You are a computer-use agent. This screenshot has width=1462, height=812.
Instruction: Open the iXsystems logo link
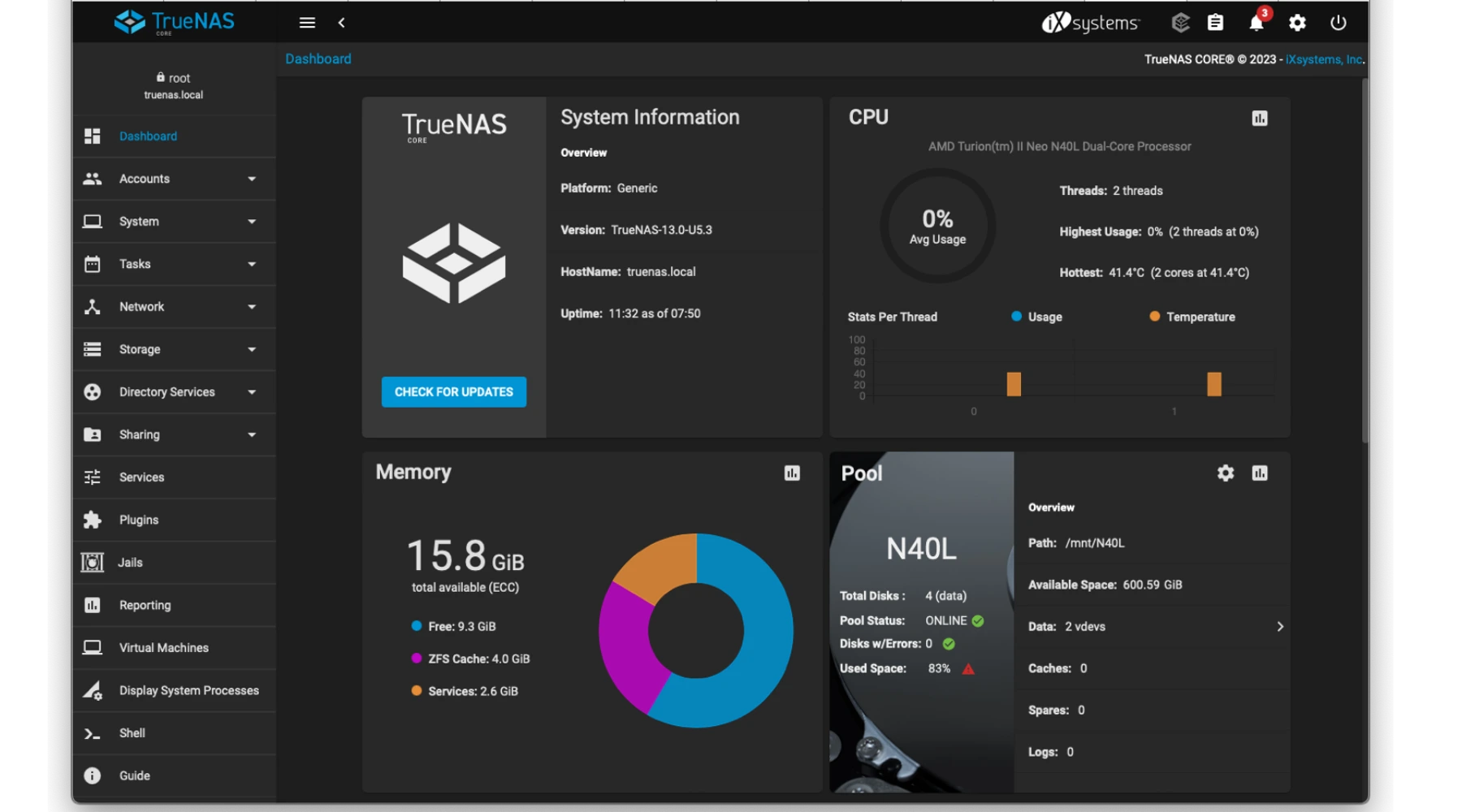tap(1091, 23)
